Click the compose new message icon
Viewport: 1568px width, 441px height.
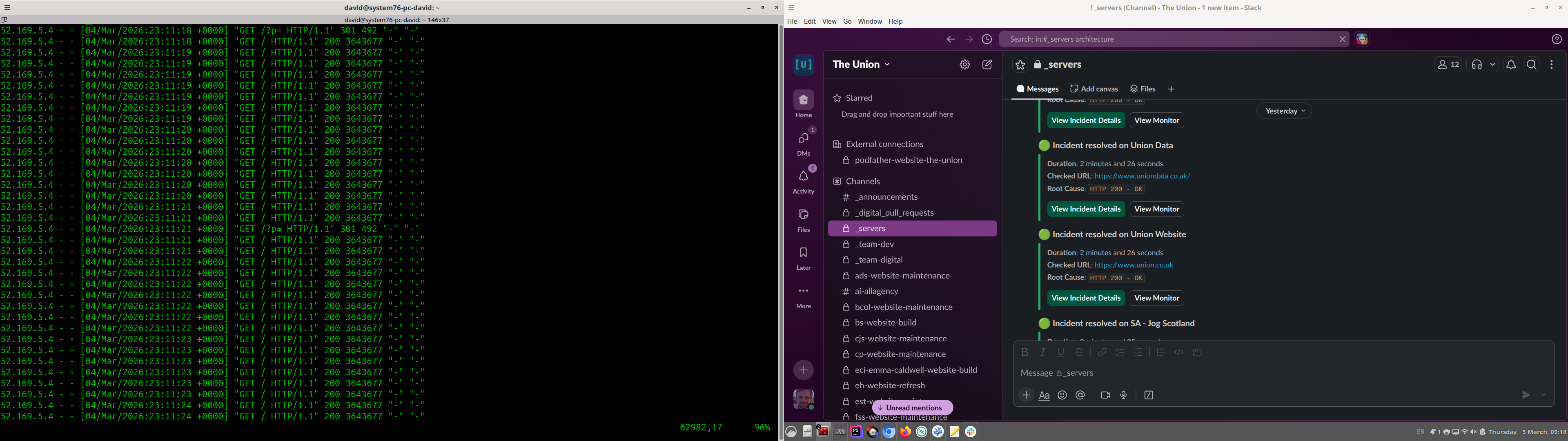pos(987,65)
